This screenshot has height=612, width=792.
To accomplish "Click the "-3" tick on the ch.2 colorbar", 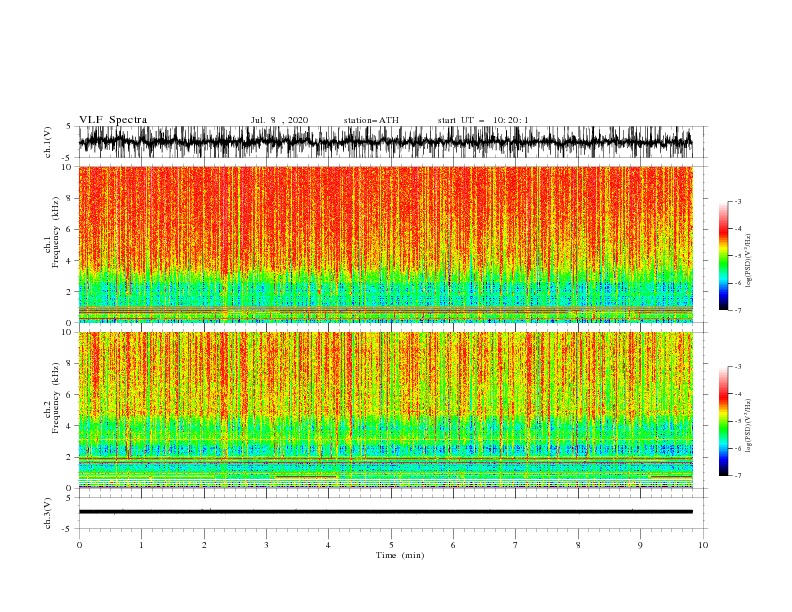I will (737, 367).
